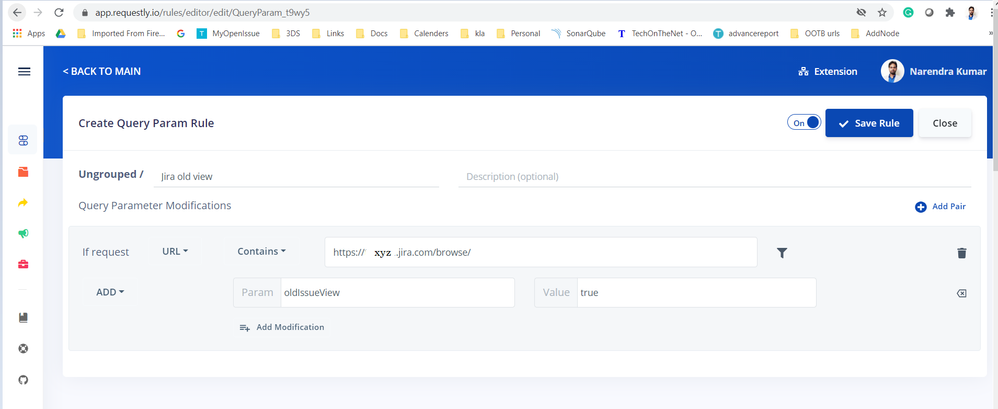
Task: Focus the Description optional field
Action: [715, 177]
